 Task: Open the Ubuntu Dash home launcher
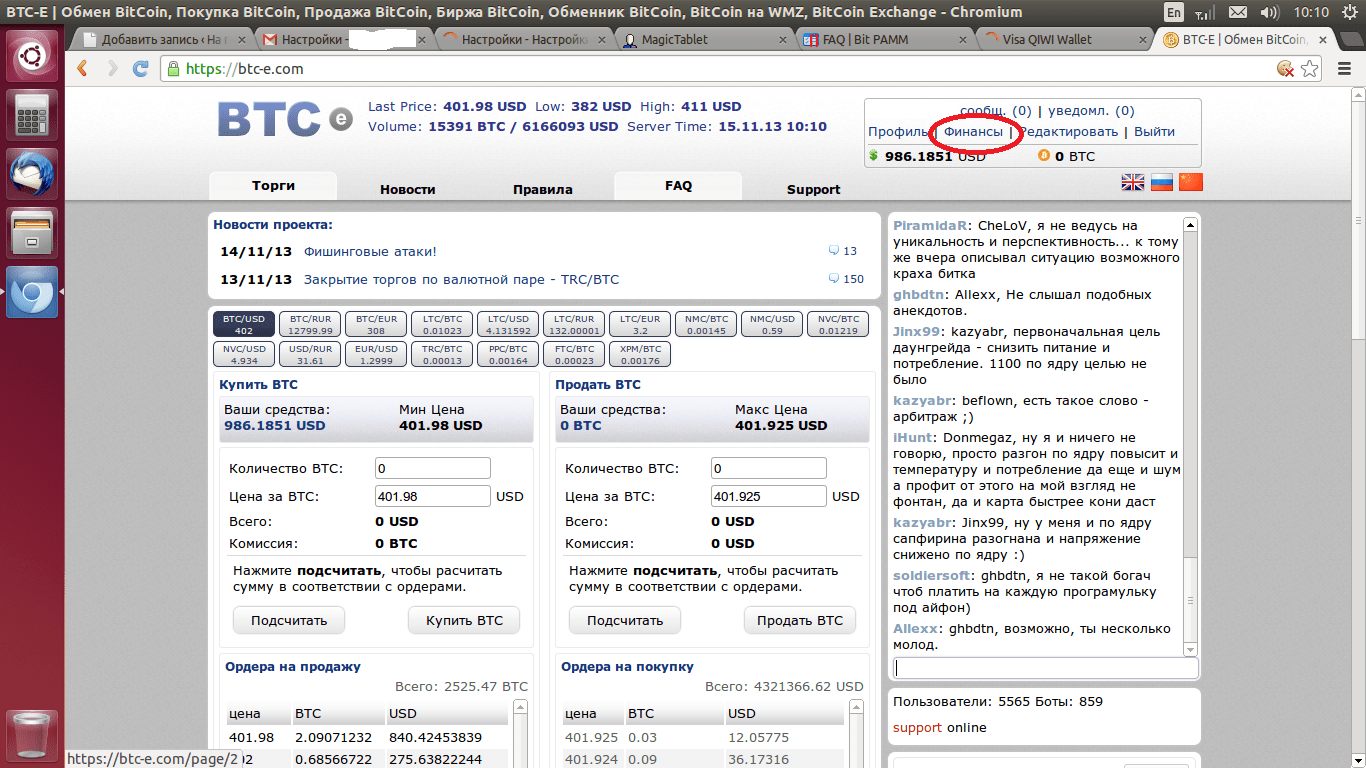[x=32, y=55]
